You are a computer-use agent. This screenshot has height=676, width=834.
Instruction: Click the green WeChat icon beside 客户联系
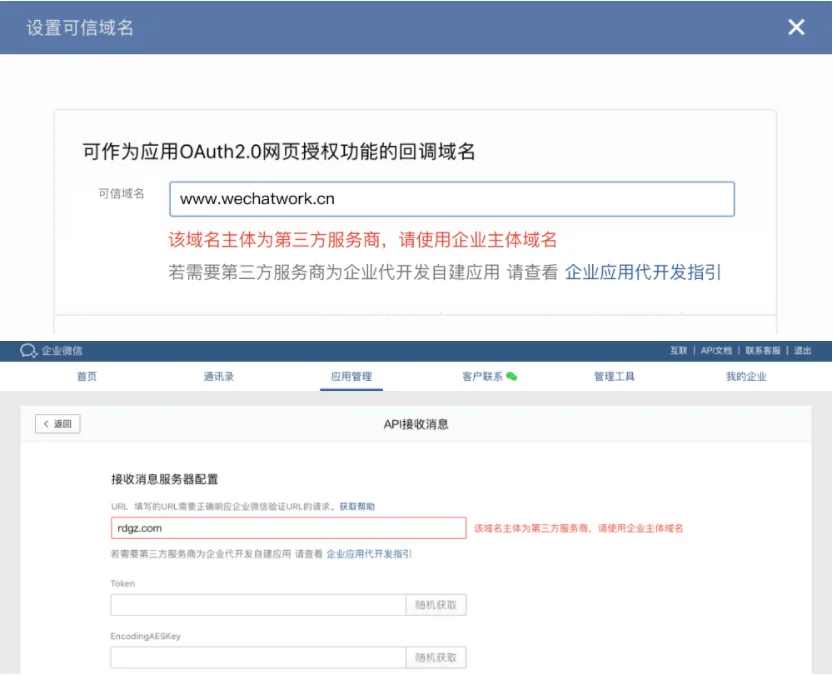(512, 377)
